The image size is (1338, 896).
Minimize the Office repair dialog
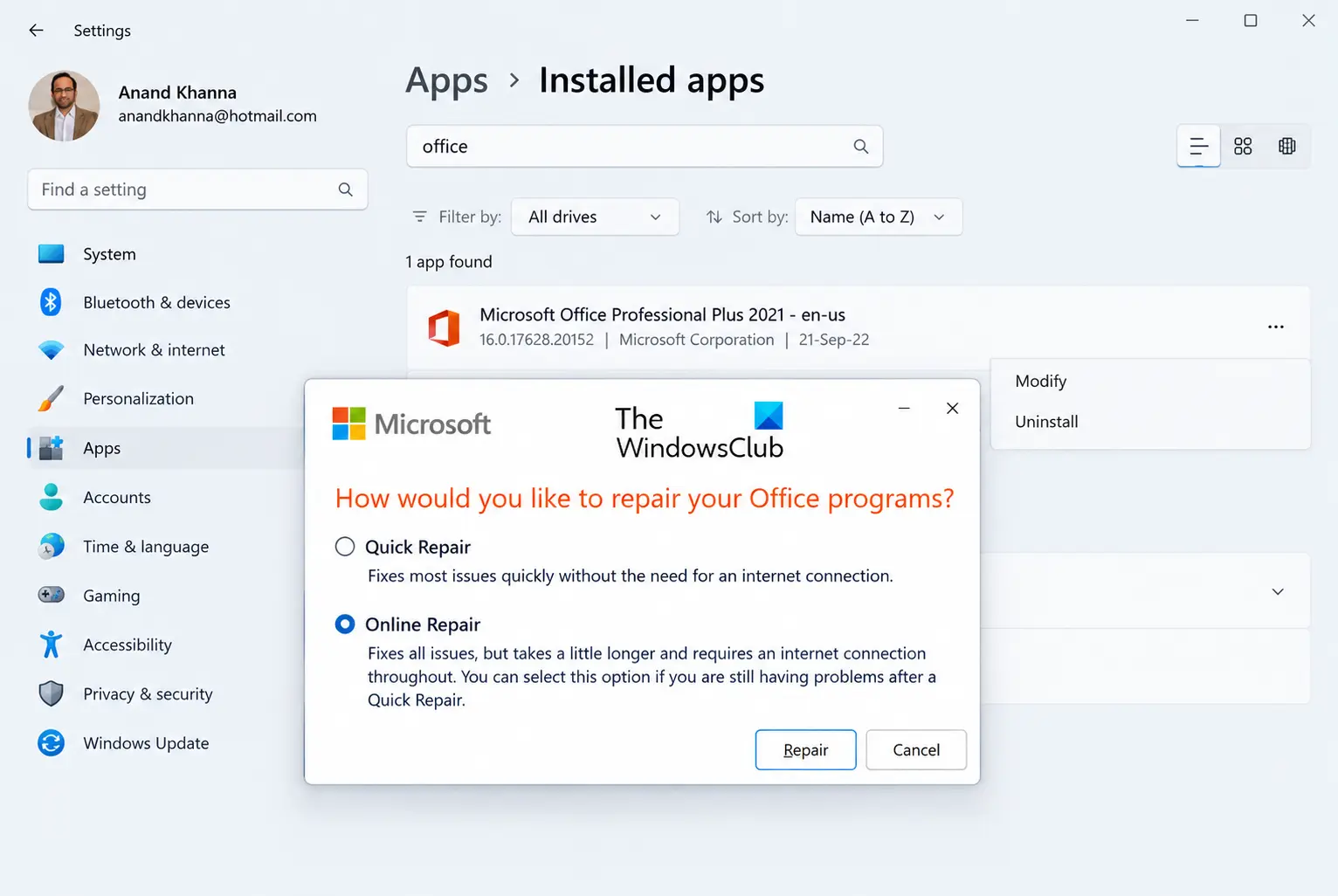click(904, 408)
